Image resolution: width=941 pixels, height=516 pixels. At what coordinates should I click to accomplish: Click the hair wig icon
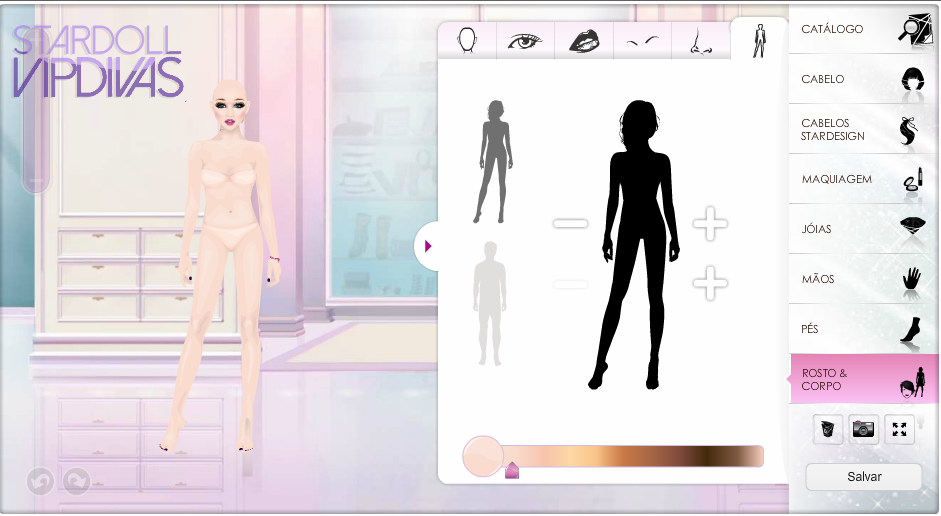click(x=913, y=79)
